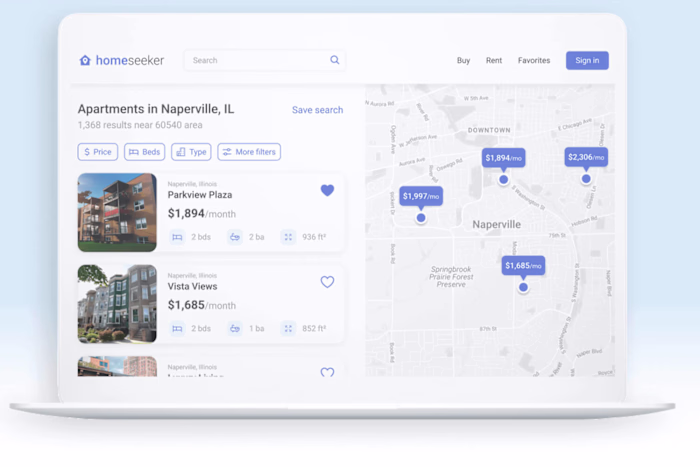Click the $1,997/mo map price label

(421, 196)
